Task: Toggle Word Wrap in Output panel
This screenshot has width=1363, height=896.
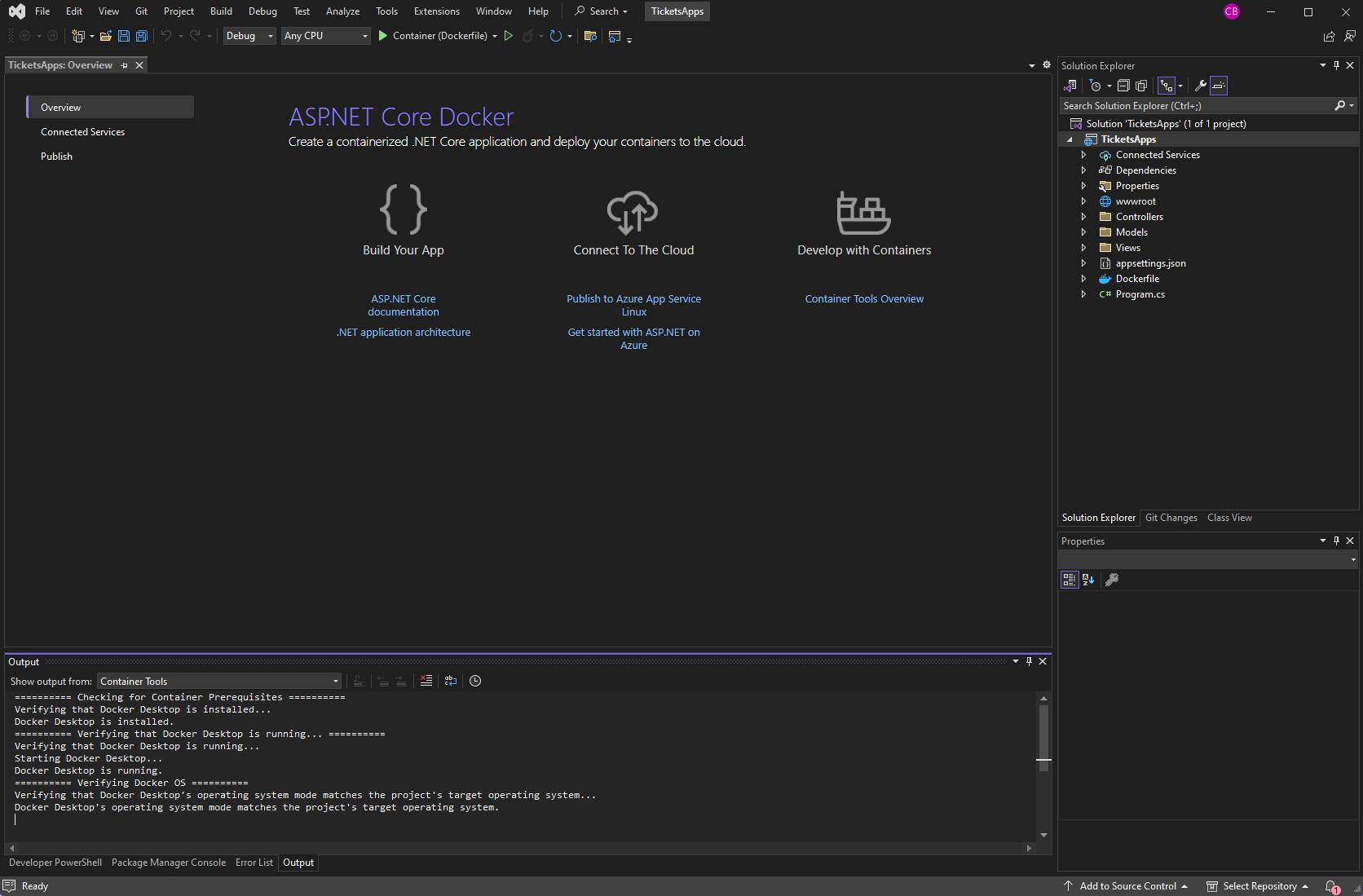Action: tap(451, 681)
